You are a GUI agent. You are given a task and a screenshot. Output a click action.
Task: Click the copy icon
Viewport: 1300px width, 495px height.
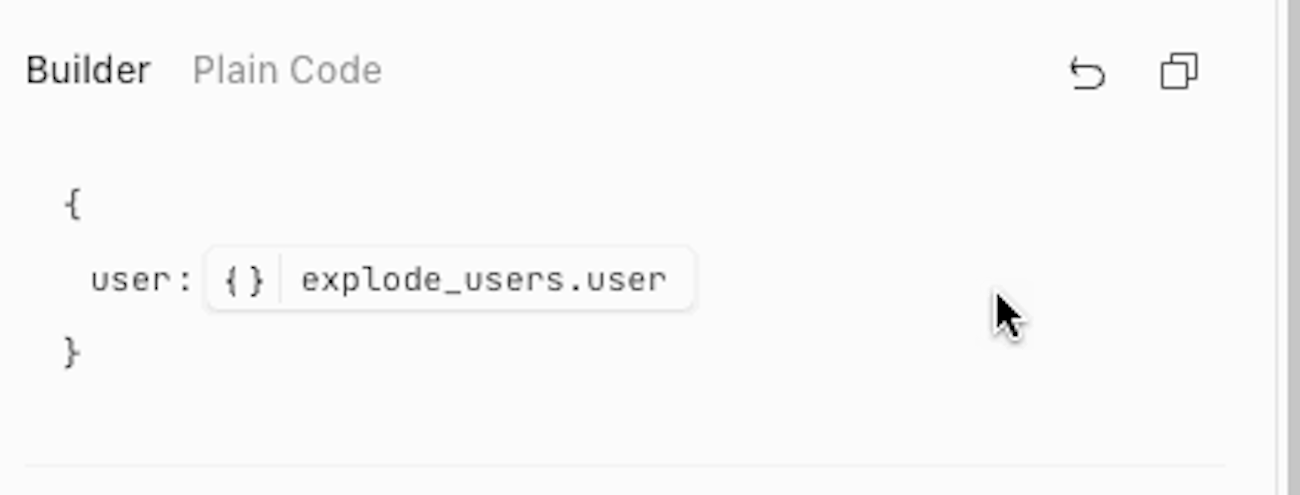[x=1179, y=73]
